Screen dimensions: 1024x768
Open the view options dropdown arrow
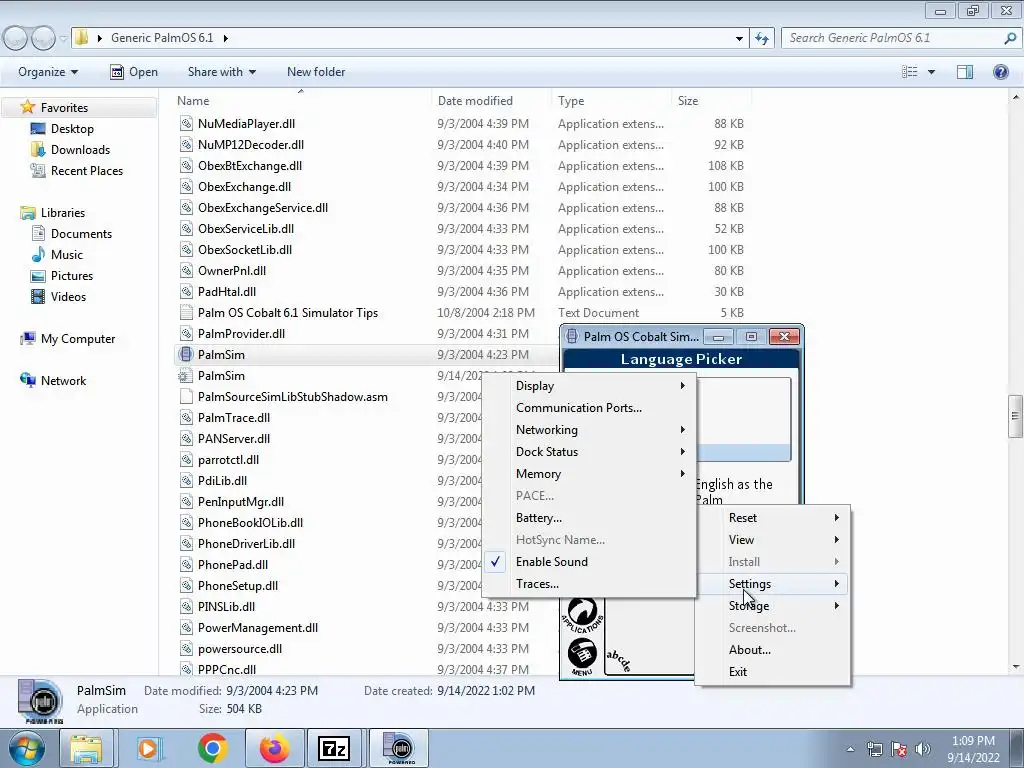tap(931, 72)
